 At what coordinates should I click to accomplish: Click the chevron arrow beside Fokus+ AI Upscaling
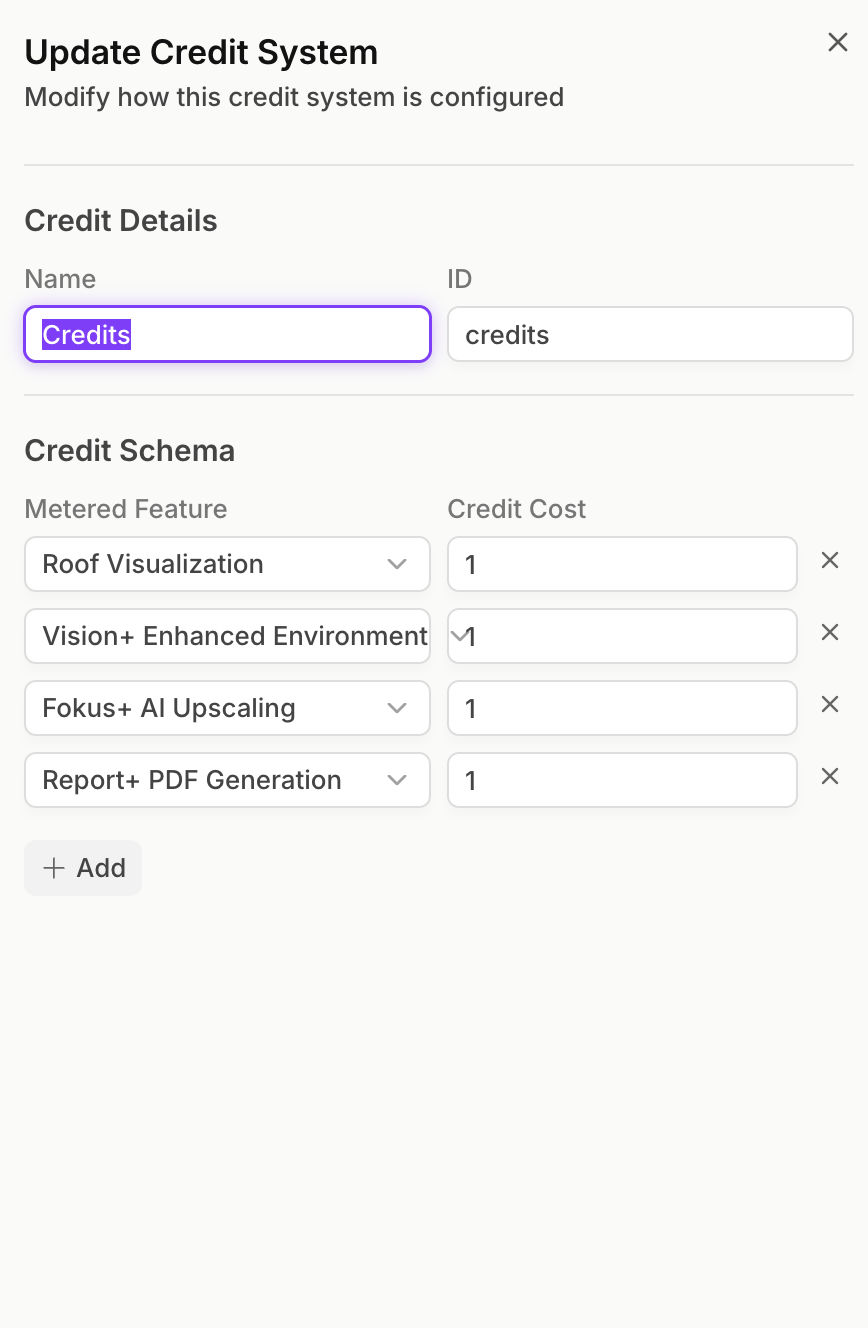397,708
